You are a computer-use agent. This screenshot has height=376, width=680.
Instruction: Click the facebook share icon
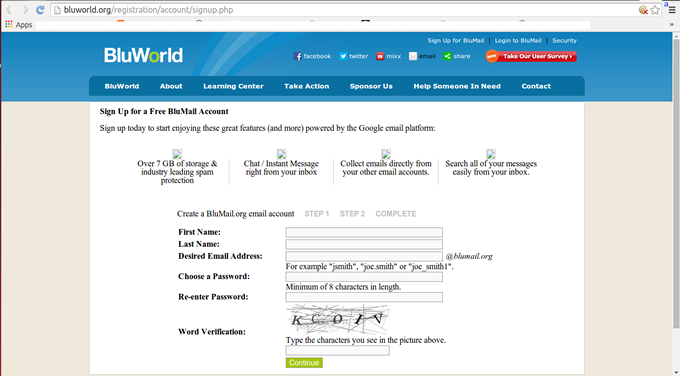pyautogui.click(x=298, y=56)
